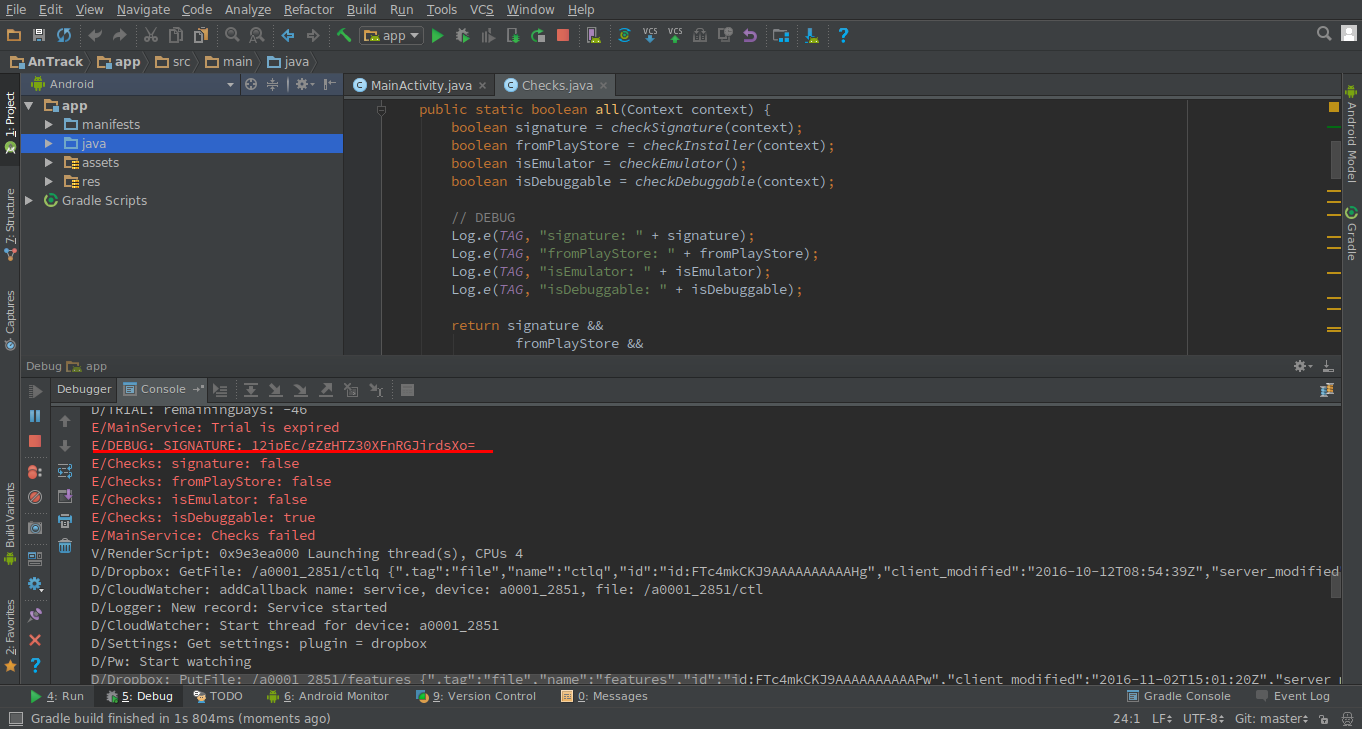
Task: Open the Event Log
Action: coord(1300,696)
